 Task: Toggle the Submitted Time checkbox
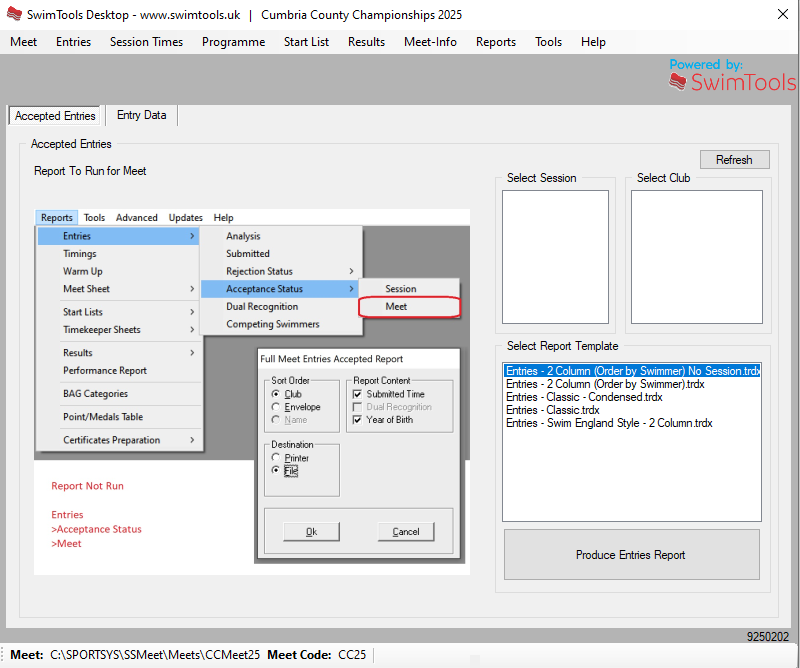(358, 394)
